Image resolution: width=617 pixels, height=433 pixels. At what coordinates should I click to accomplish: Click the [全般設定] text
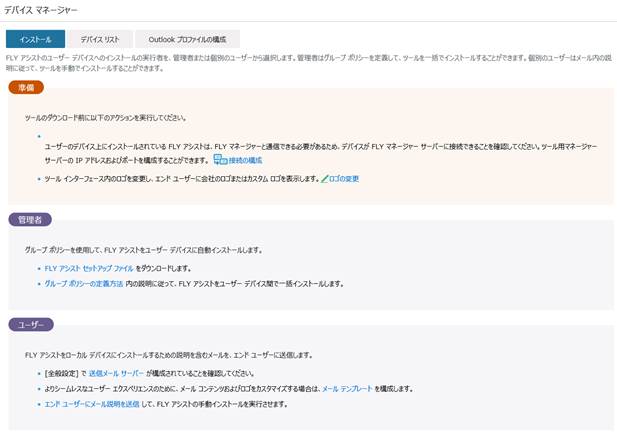coord(62,373)
